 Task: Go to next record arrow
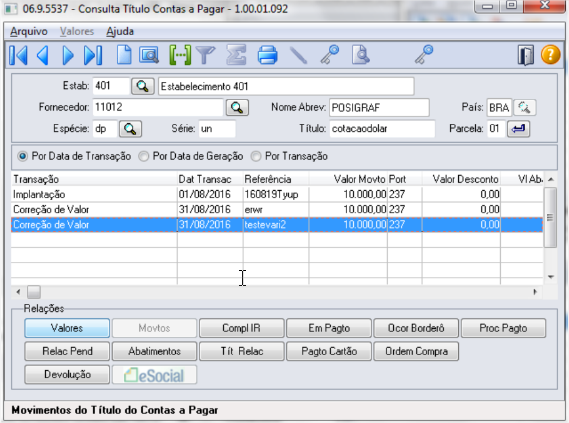[68, 56]
